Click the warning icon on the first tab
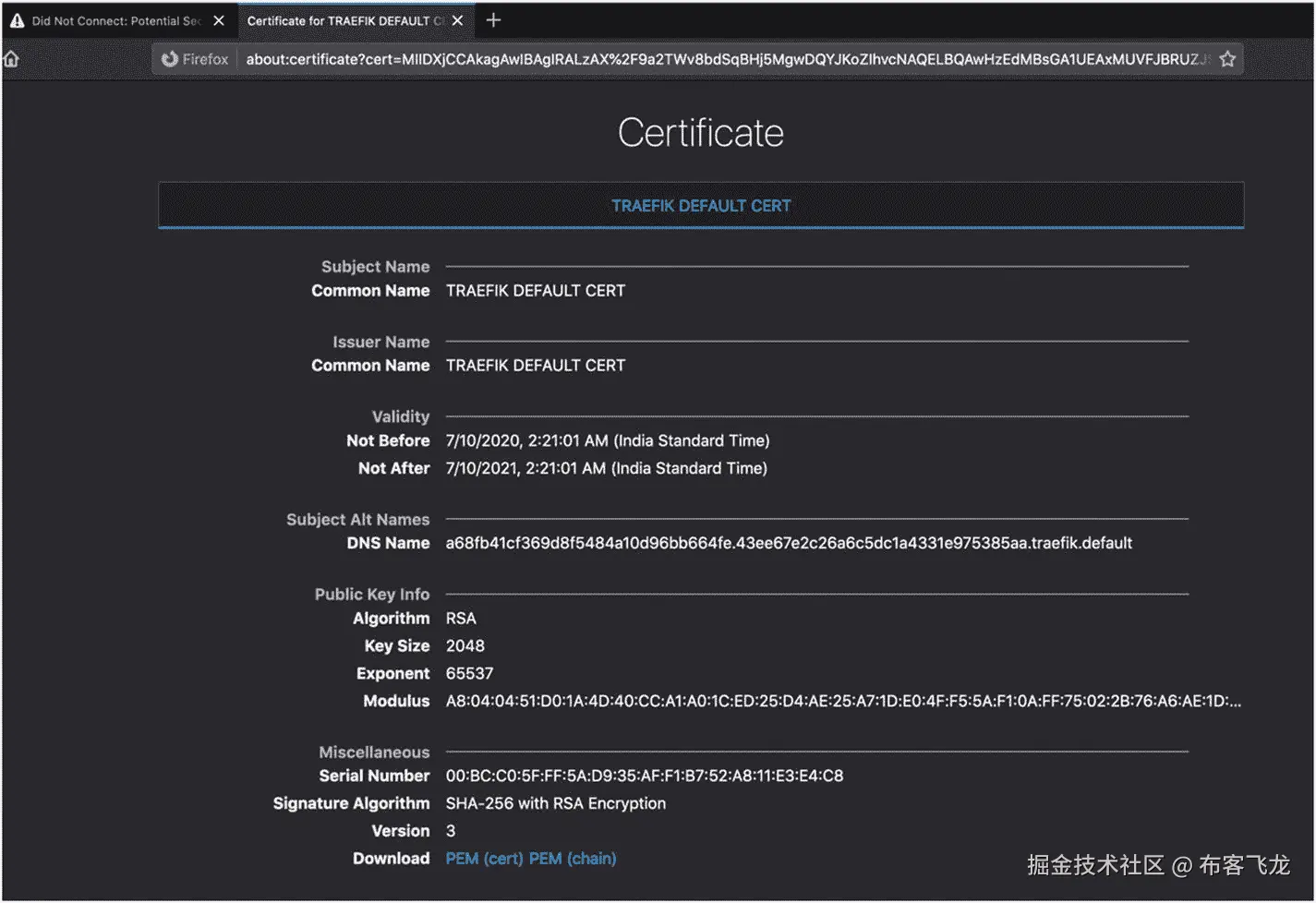1316x903 pixels. (17, 20)
